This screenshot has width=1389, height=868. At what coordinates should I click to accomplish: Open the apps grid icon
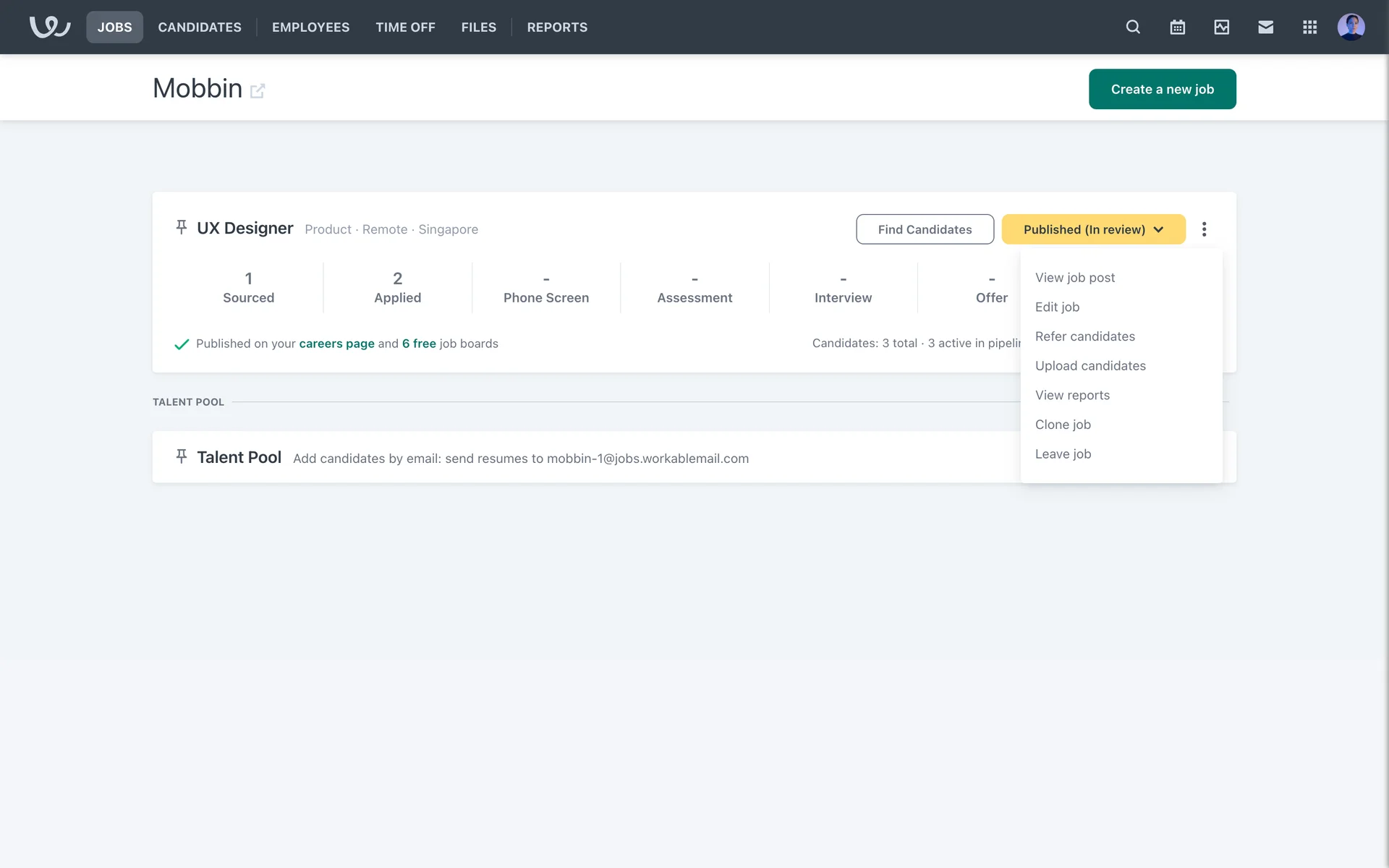(1309, 27)
